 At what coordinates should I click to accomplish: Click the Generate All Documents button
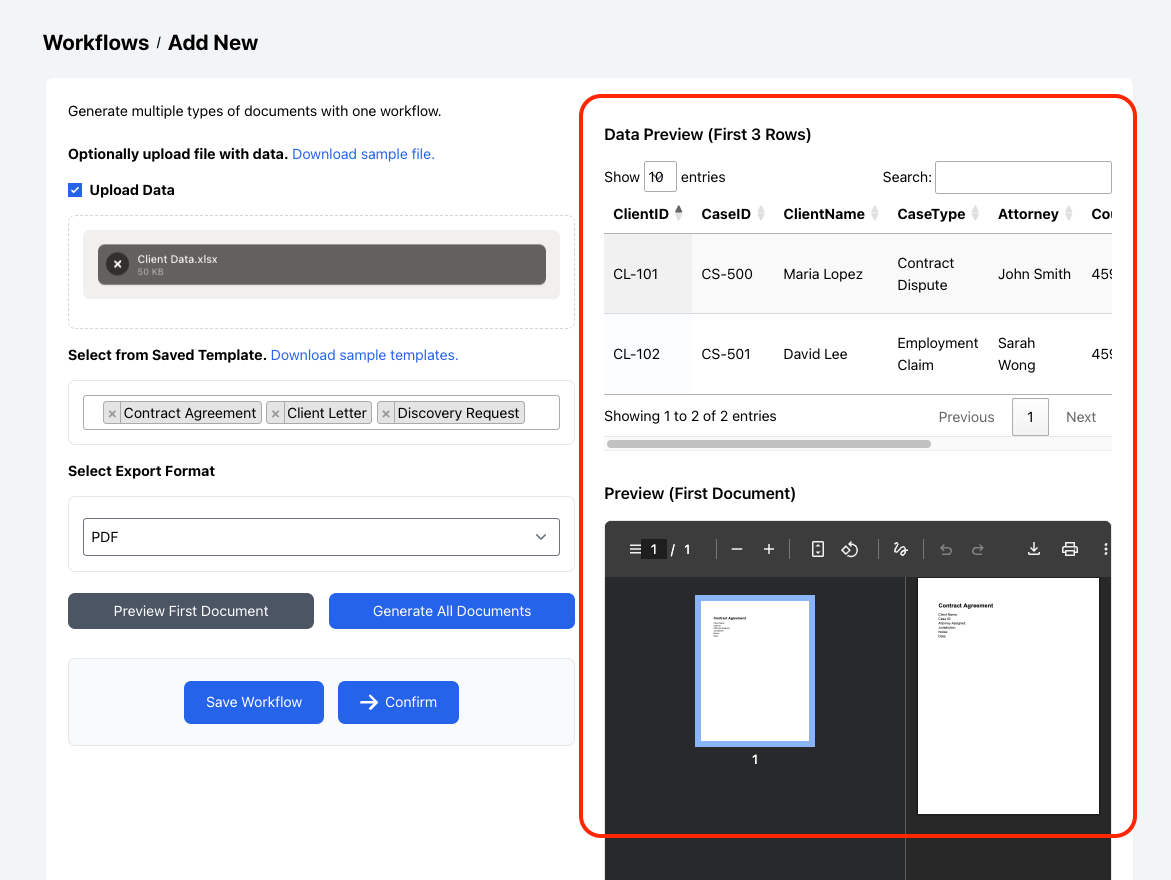pyautogui.click(x=452, y=611)
